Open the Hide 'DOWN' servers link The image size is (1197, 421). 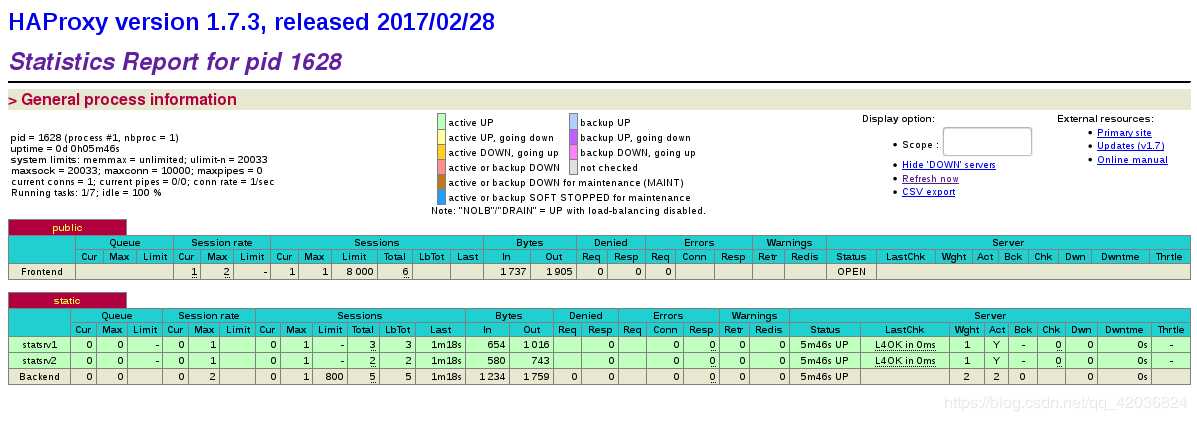click(x=948, y=165)
